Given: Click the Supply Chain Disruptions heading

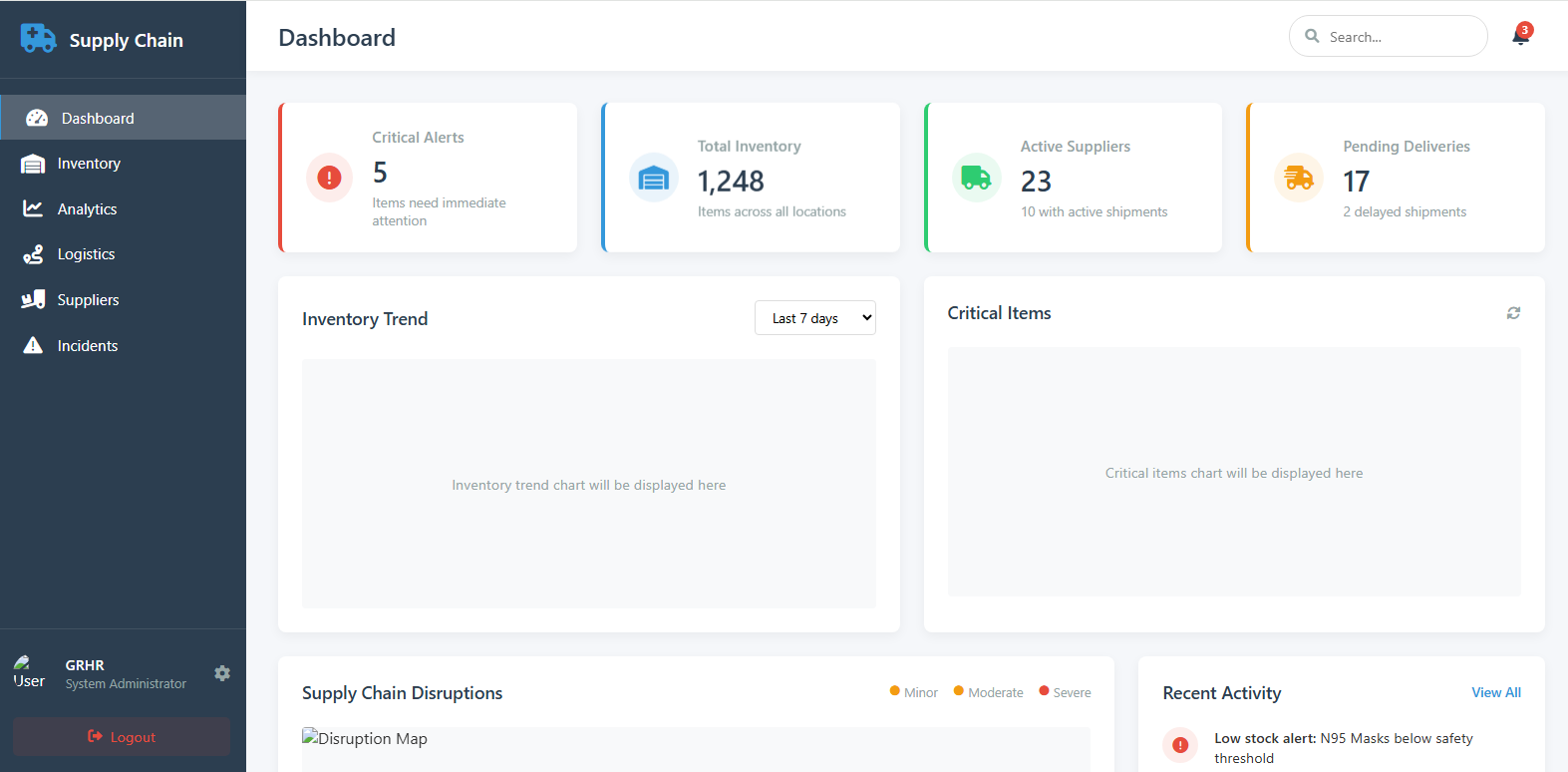Looking at the screenshot, I should tap(402, 693).
